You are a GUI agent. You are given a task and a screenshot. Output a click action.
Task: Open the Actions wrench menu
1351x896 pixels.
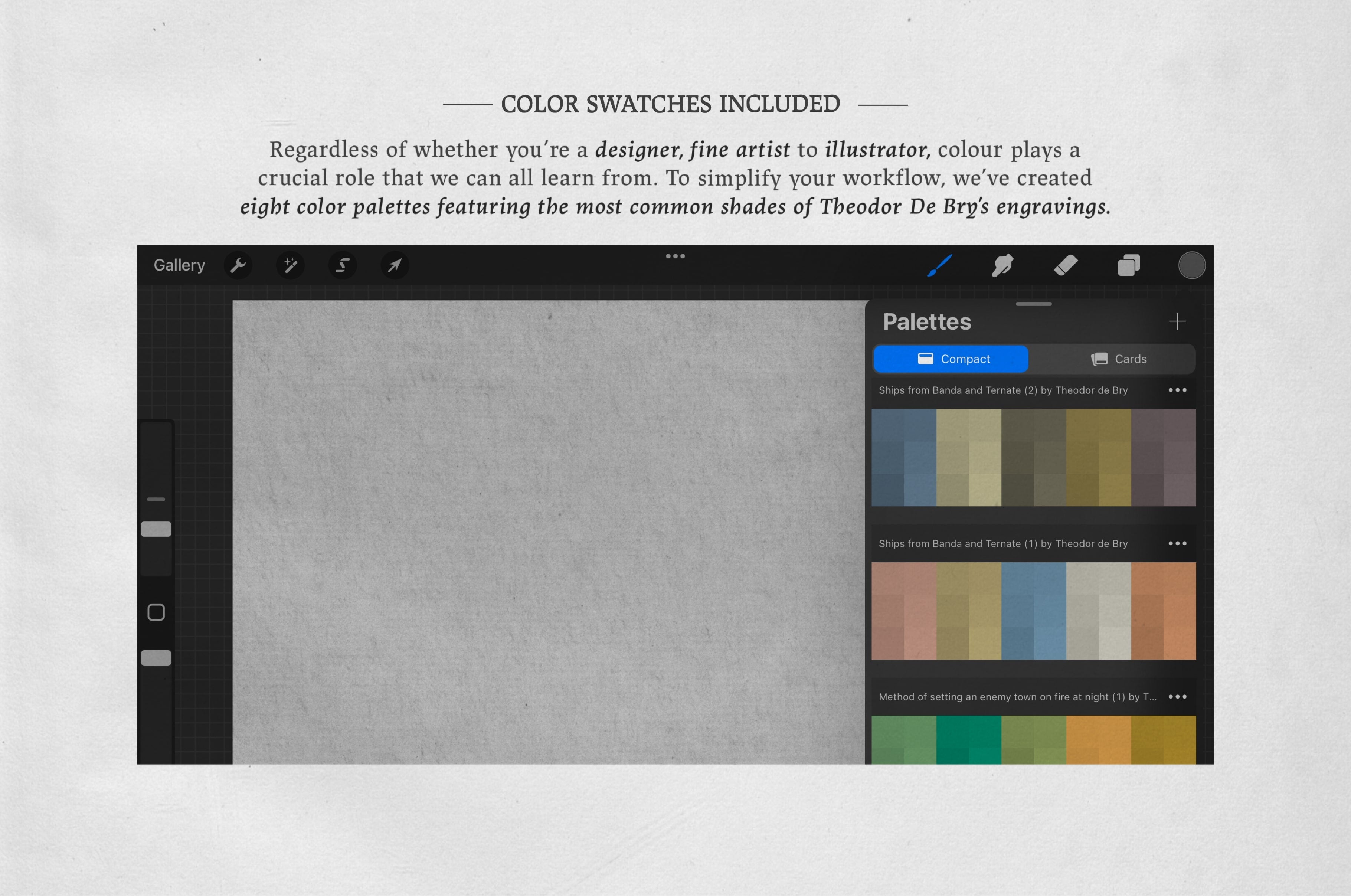238,265
